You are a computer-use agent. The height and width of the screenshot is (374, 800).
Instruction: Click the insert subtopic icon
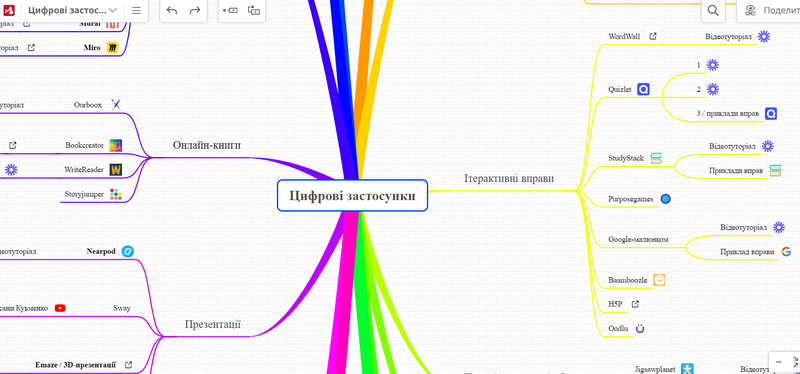254,10
